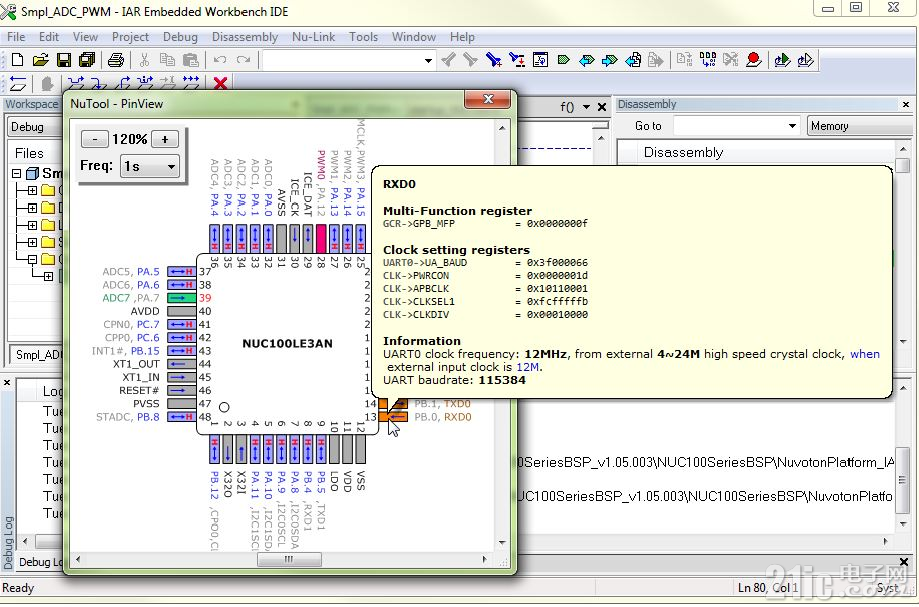Close the Disassembly panel
The height and width of the screenshot is (607, 919).
coord(906,104)
